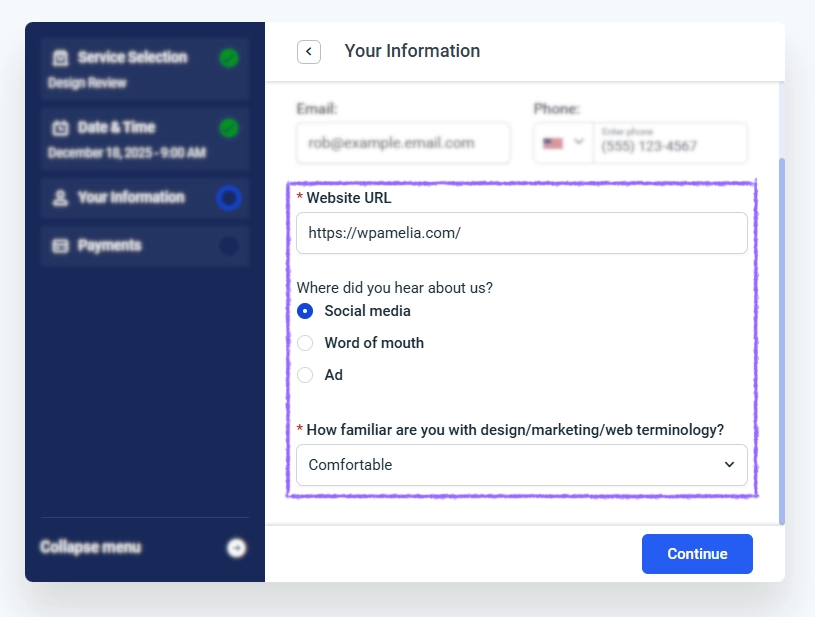The height and width of the screenshot is (617, 815).
Task: Select the Social media radio option
Action: [x=306, y=311]
